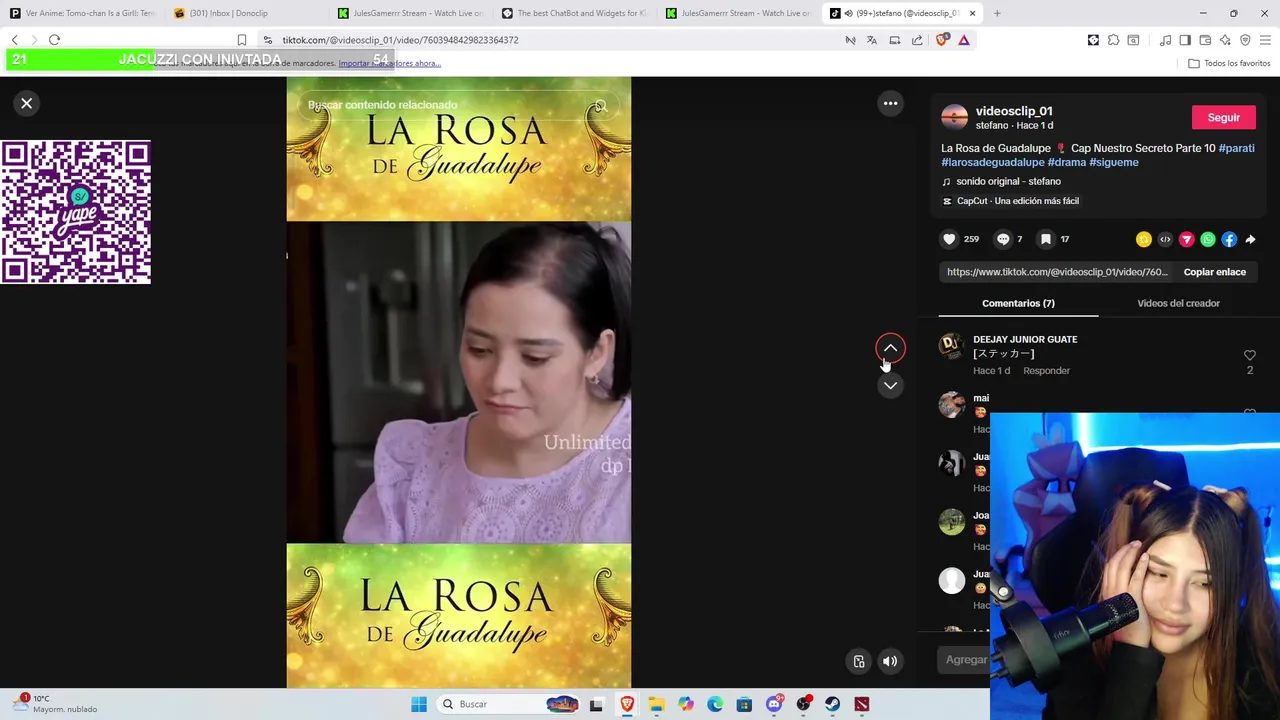Open Steam from the taskbar
This screenshot has width=1280, height=720.
[x=832, y=704]
